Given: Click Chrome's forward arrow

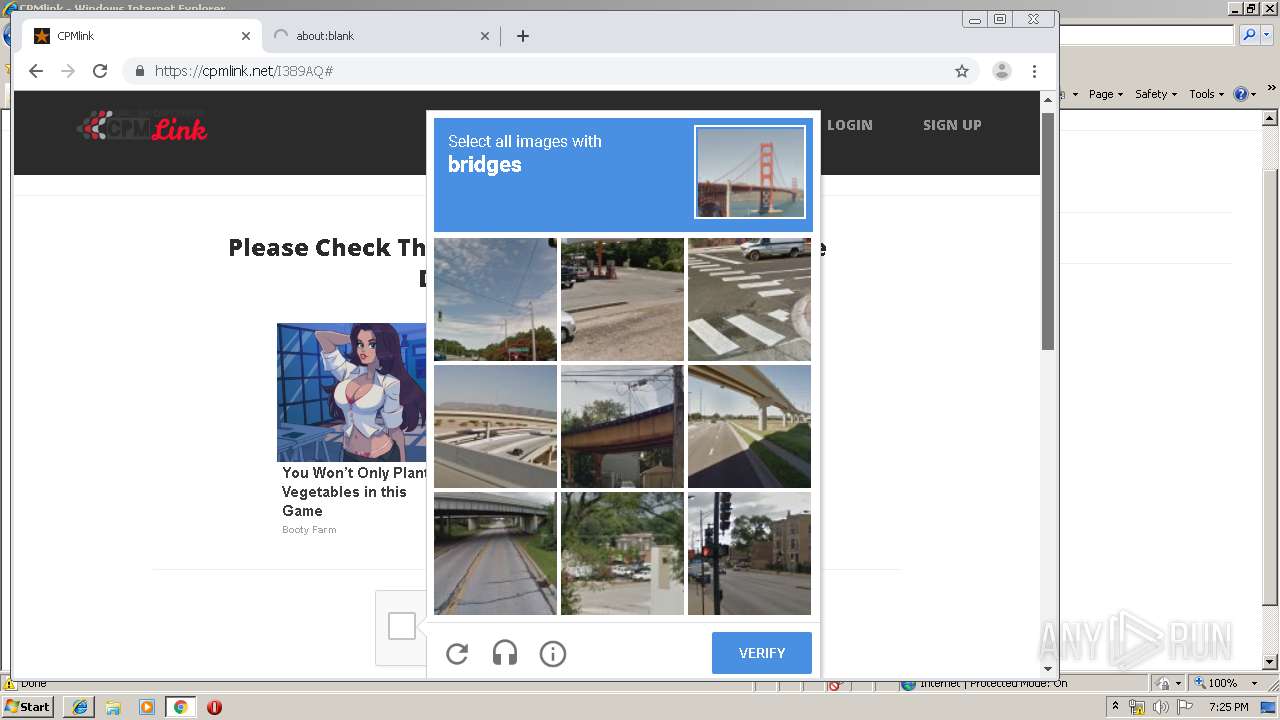Looking at the screenshot, I should (x=68, y=71).
